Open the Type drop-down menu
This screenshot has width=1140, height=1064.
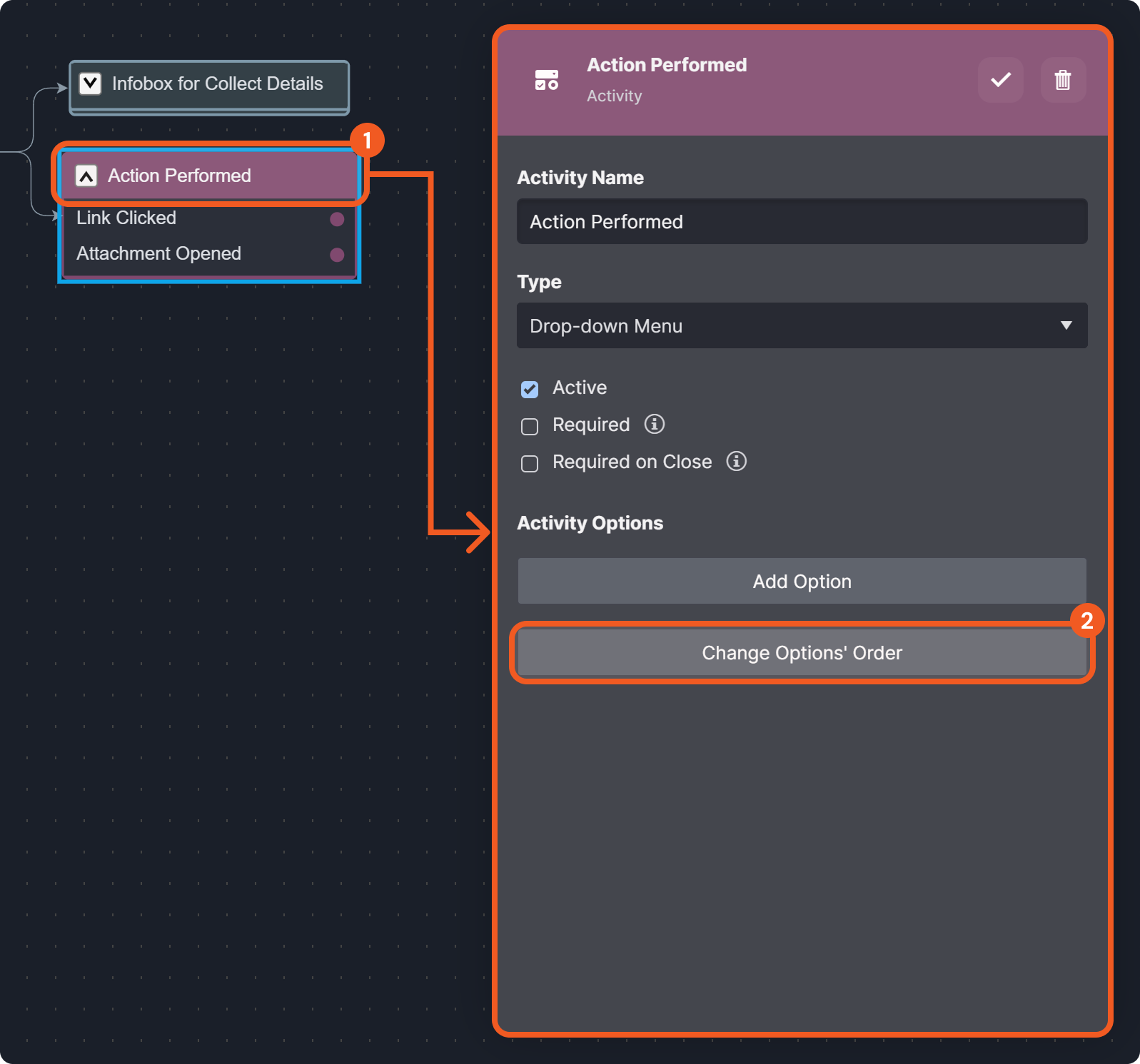click(801, 325)
